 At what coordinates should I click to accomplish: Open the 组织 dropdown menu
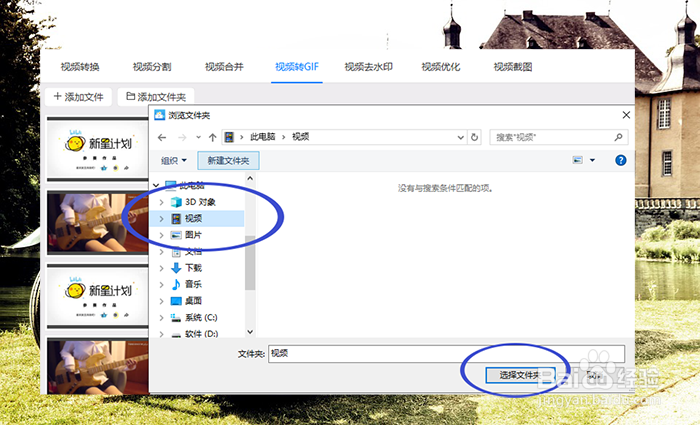tap(174, 161)
